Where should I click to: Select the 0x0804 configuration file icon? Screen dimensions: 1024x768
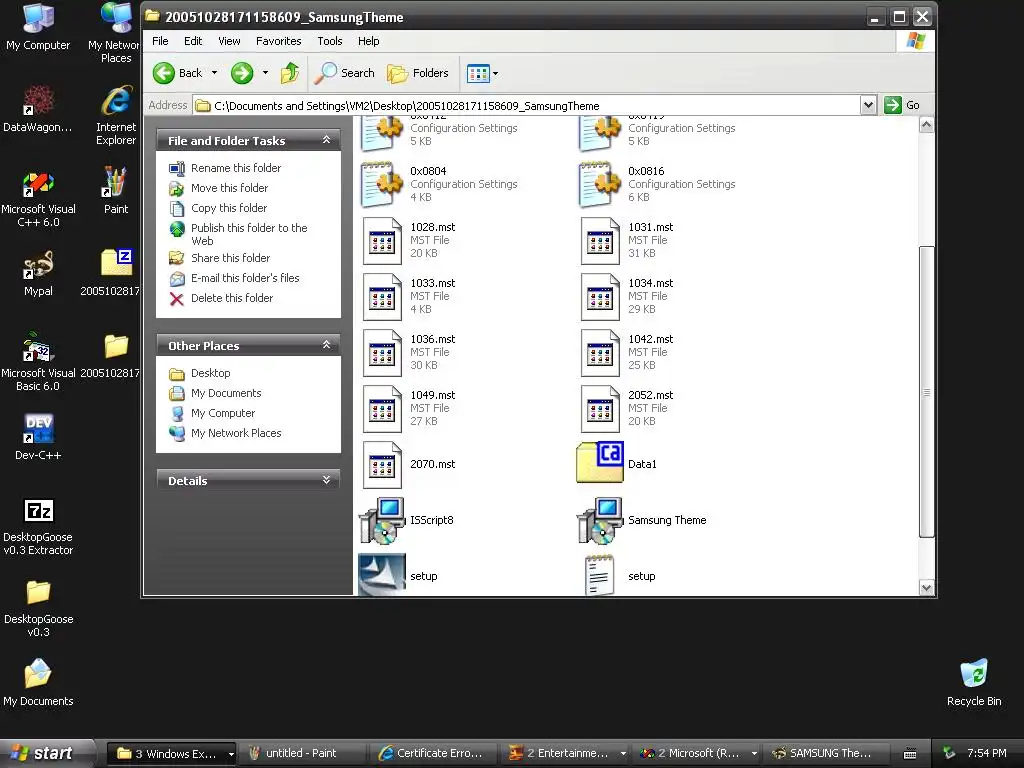coord(382,184)
